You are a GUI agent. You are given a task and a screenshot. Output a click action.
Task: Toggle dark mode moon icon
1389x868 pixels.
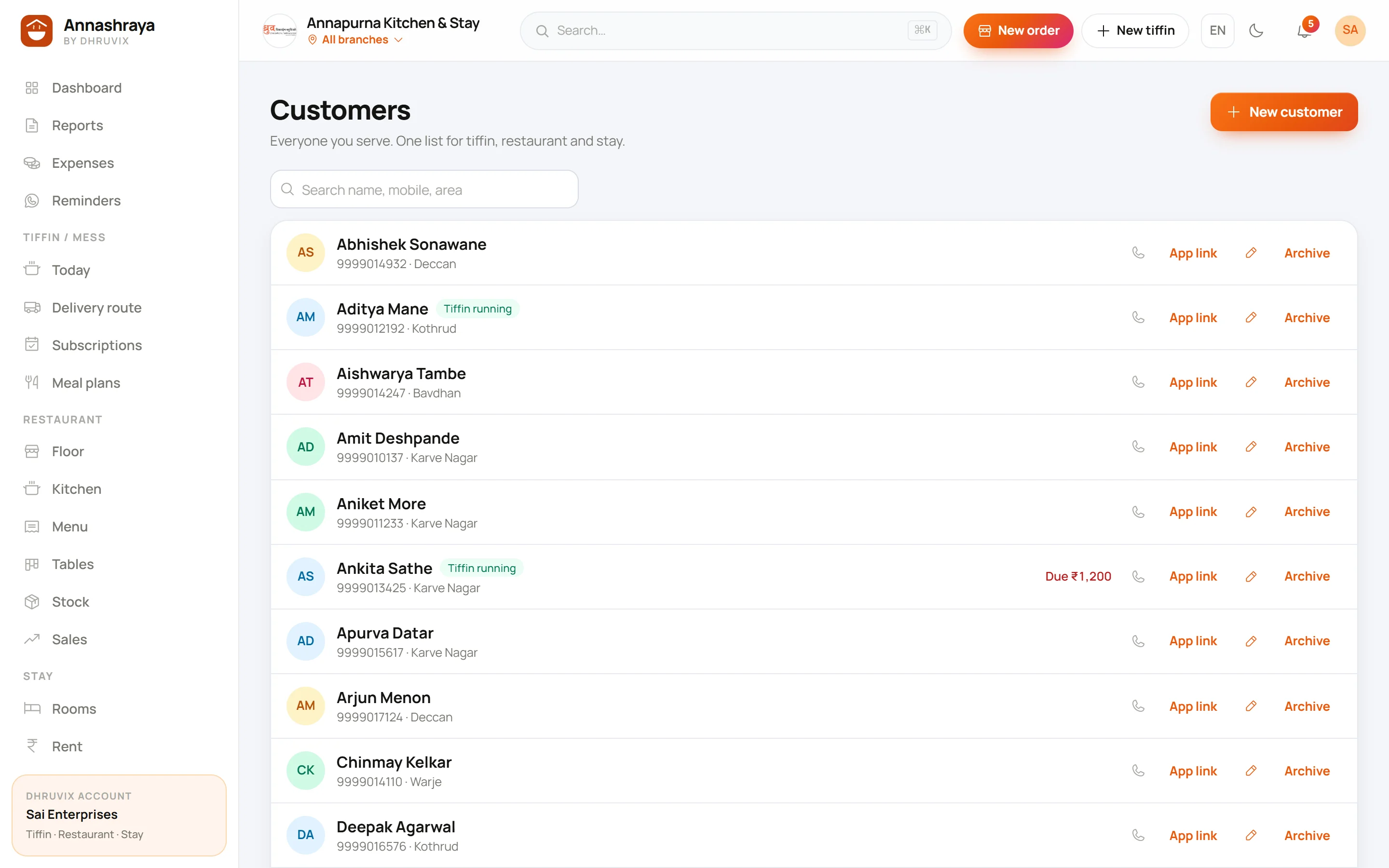point(1256,30)
